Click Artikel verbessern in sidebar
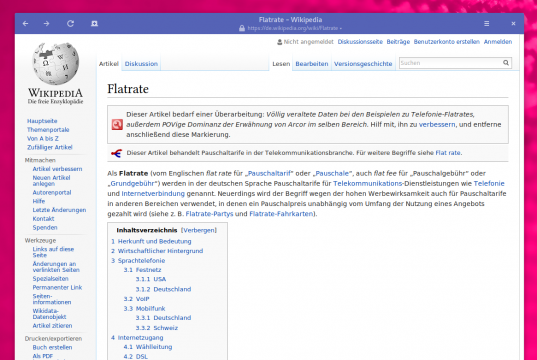The image size is (537, 360). [57, 169]
